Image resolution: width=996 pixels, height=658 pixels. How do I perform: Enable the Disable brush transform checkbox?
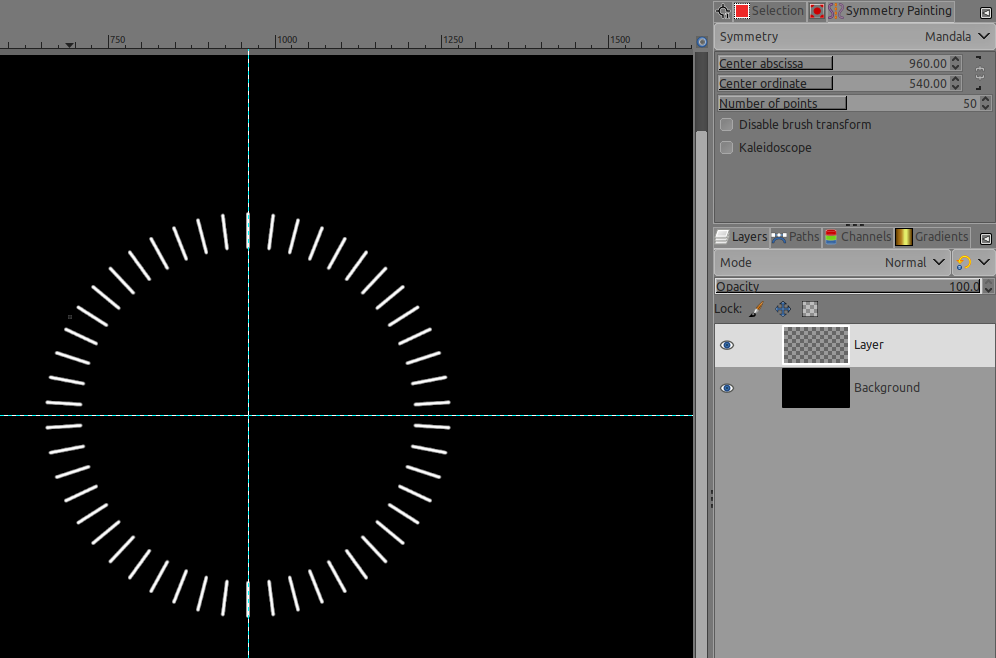pos(727,125)
